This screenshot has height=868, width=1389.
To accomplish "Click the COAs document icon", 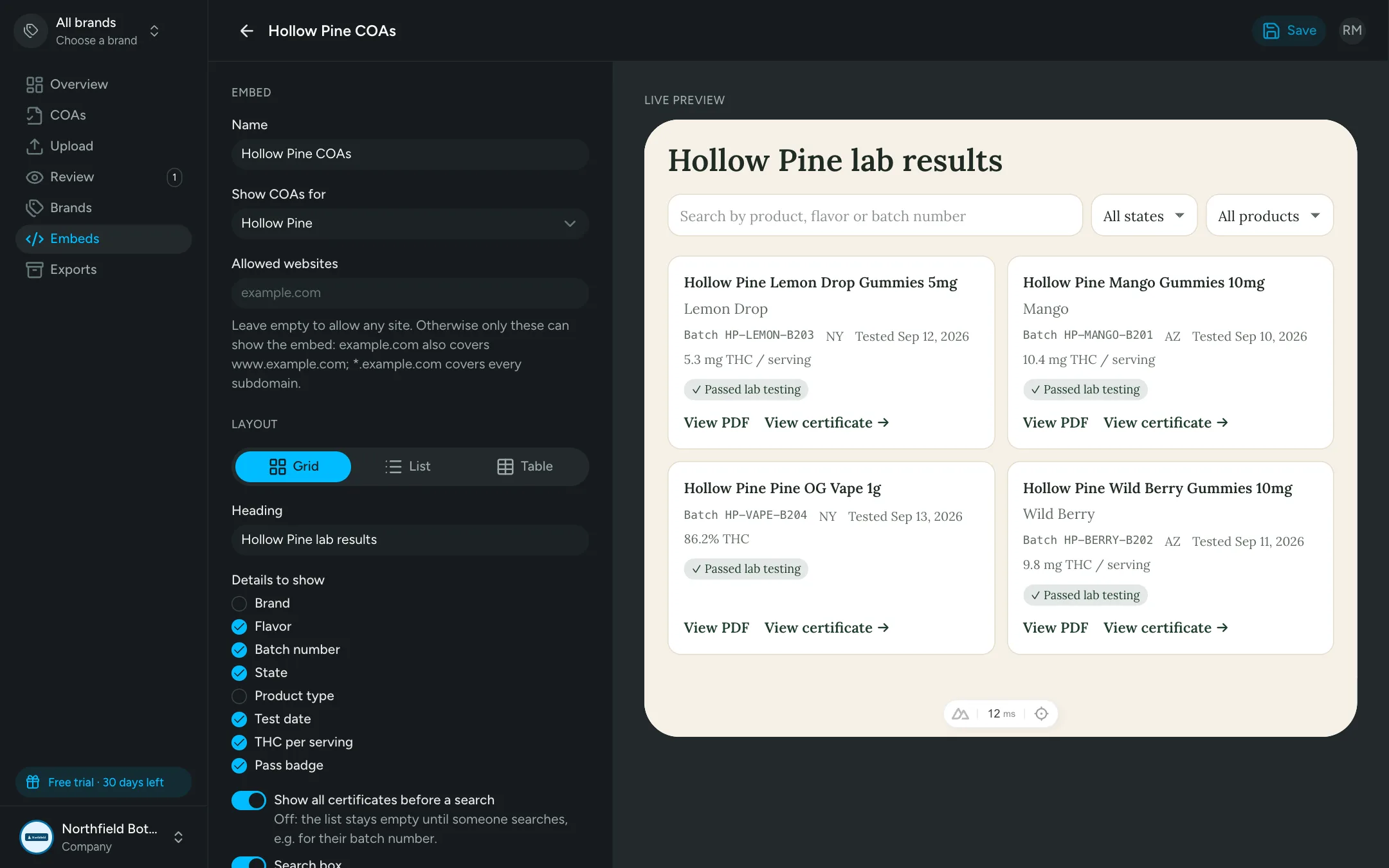I will (34, 116).
